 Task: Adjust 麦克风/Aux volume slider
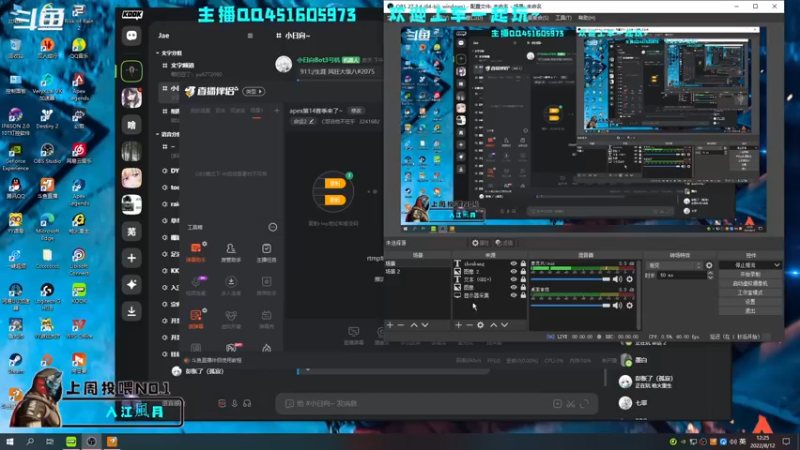(570, 279)
